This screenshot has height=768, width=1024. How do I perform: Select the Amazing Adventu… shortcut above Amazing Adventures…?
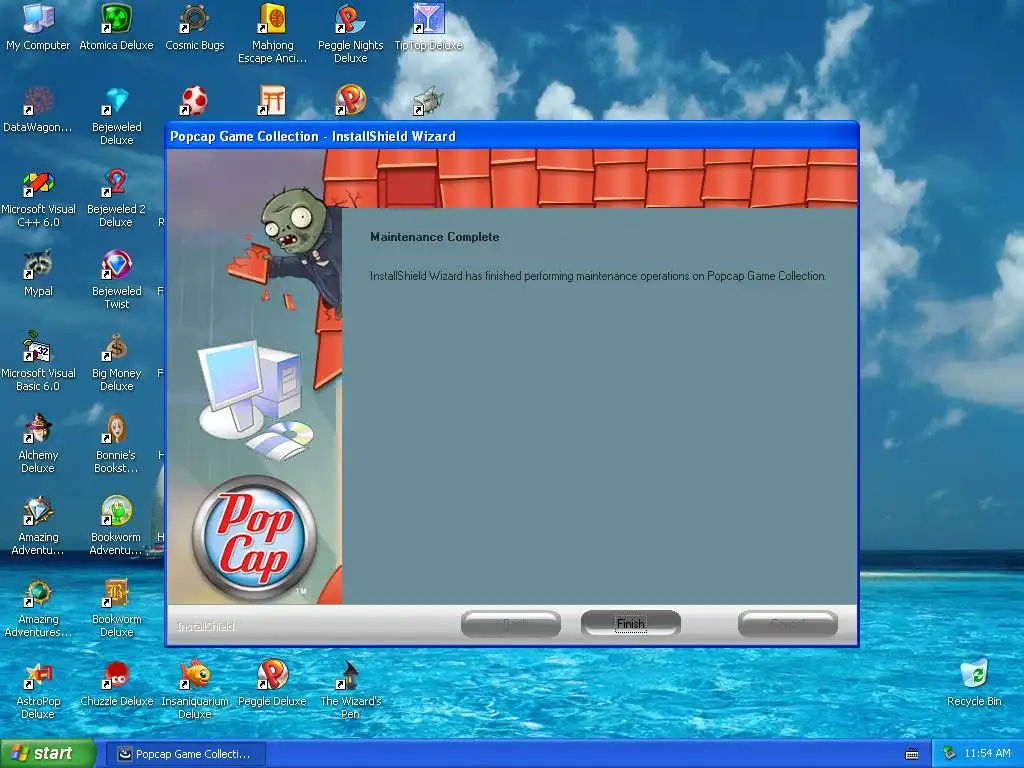(38, 526)
